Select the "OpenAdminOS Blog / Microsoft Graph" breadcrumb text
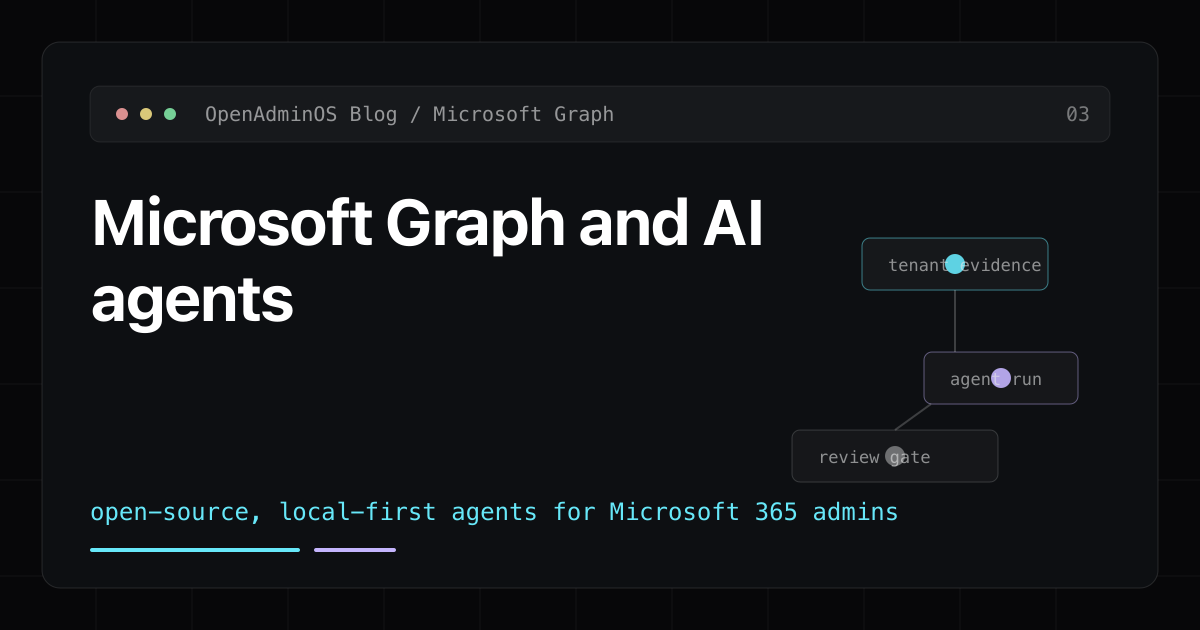 click(409, 114)
